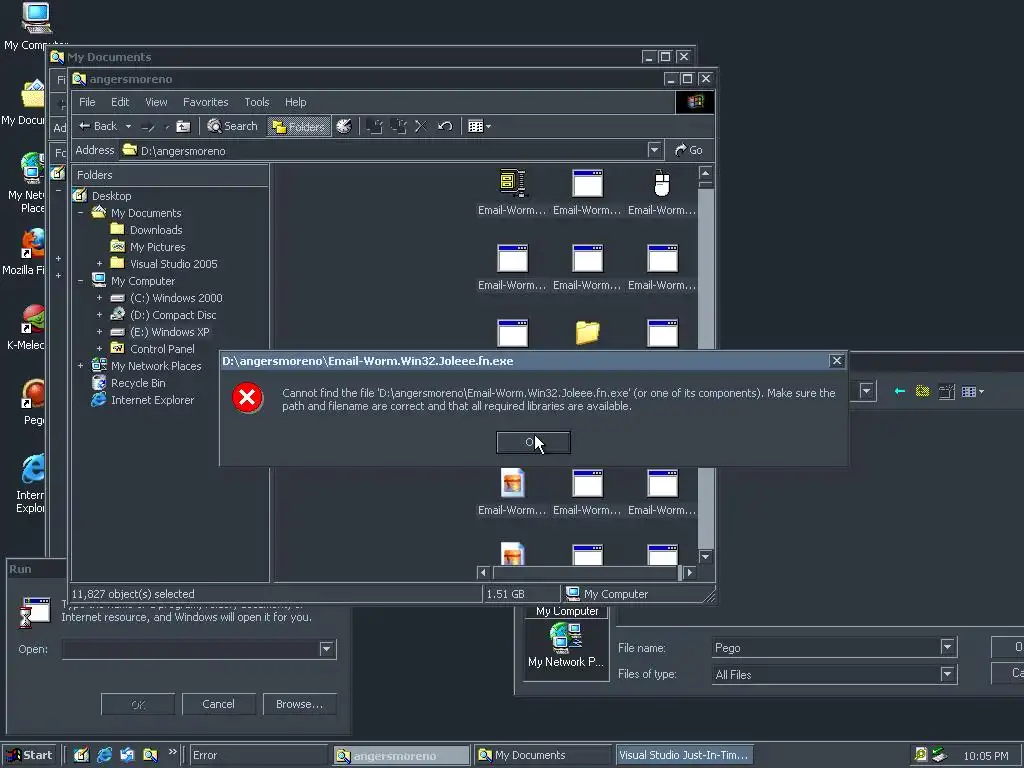1024x768 pixels.
Task: Select My Pictures in folder tree
Action: [157, 247]
